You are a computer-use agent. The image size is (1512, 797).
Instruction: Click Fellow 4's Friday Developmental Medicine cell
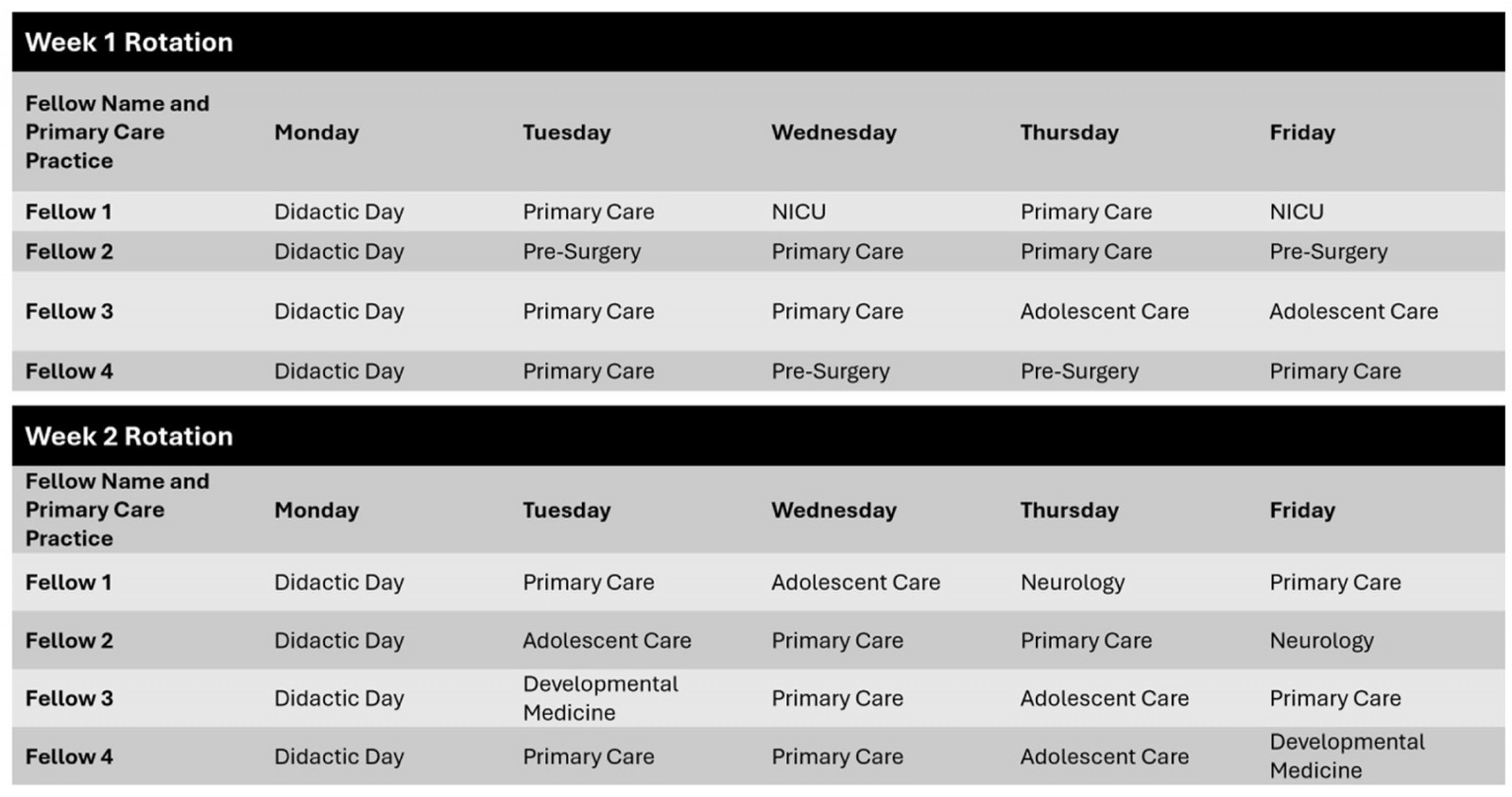click(1347, 756)
